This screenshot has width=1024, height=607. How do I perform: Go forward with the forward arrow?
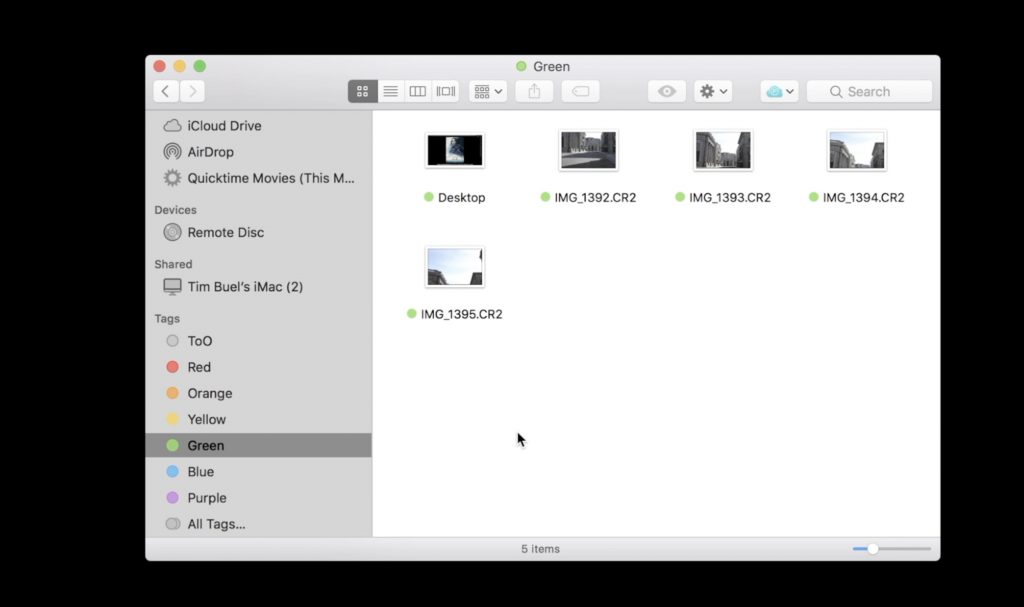click(192, 91)
